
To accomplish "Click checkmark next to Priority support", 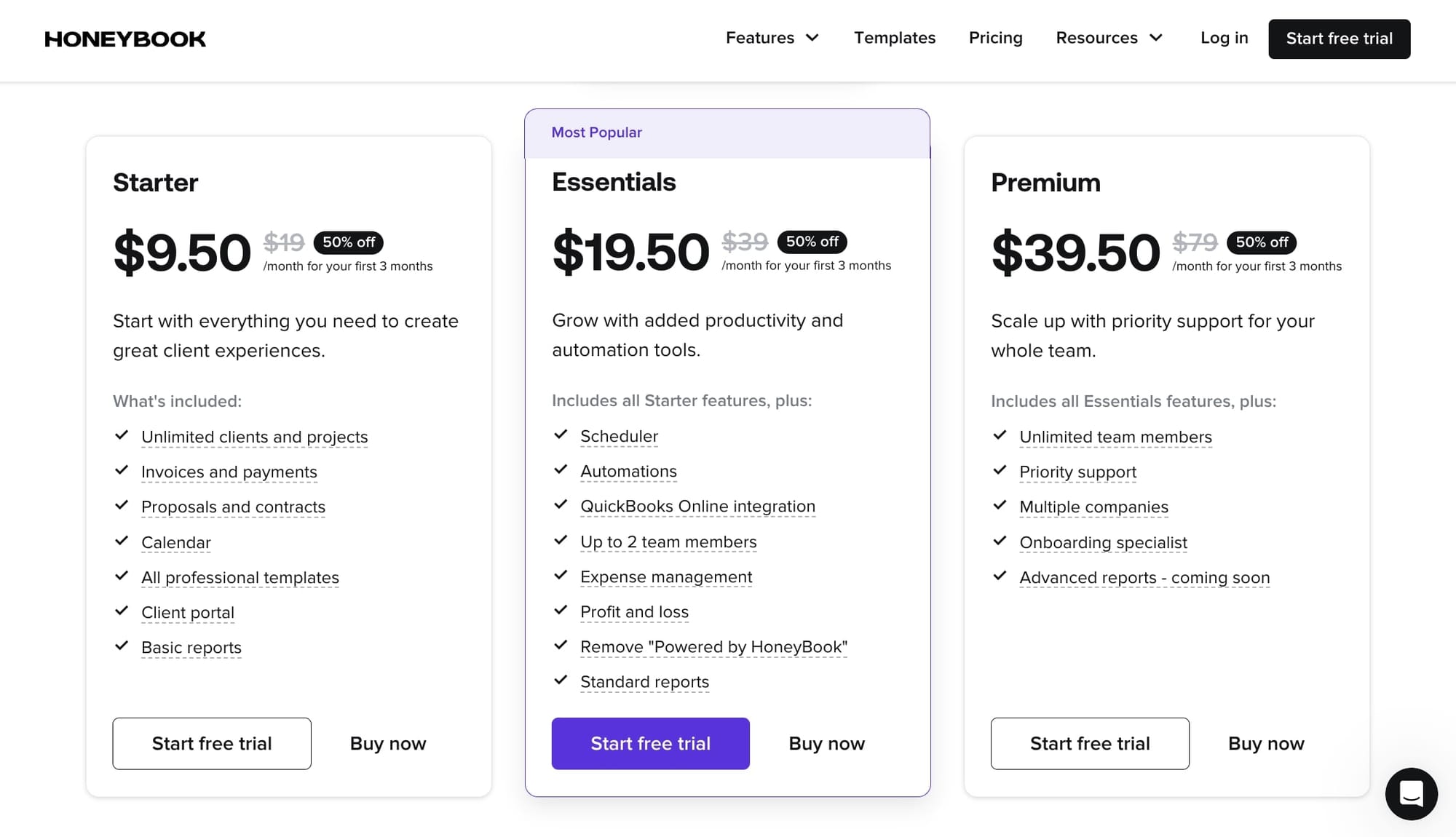I will (x=1000, y=470).
